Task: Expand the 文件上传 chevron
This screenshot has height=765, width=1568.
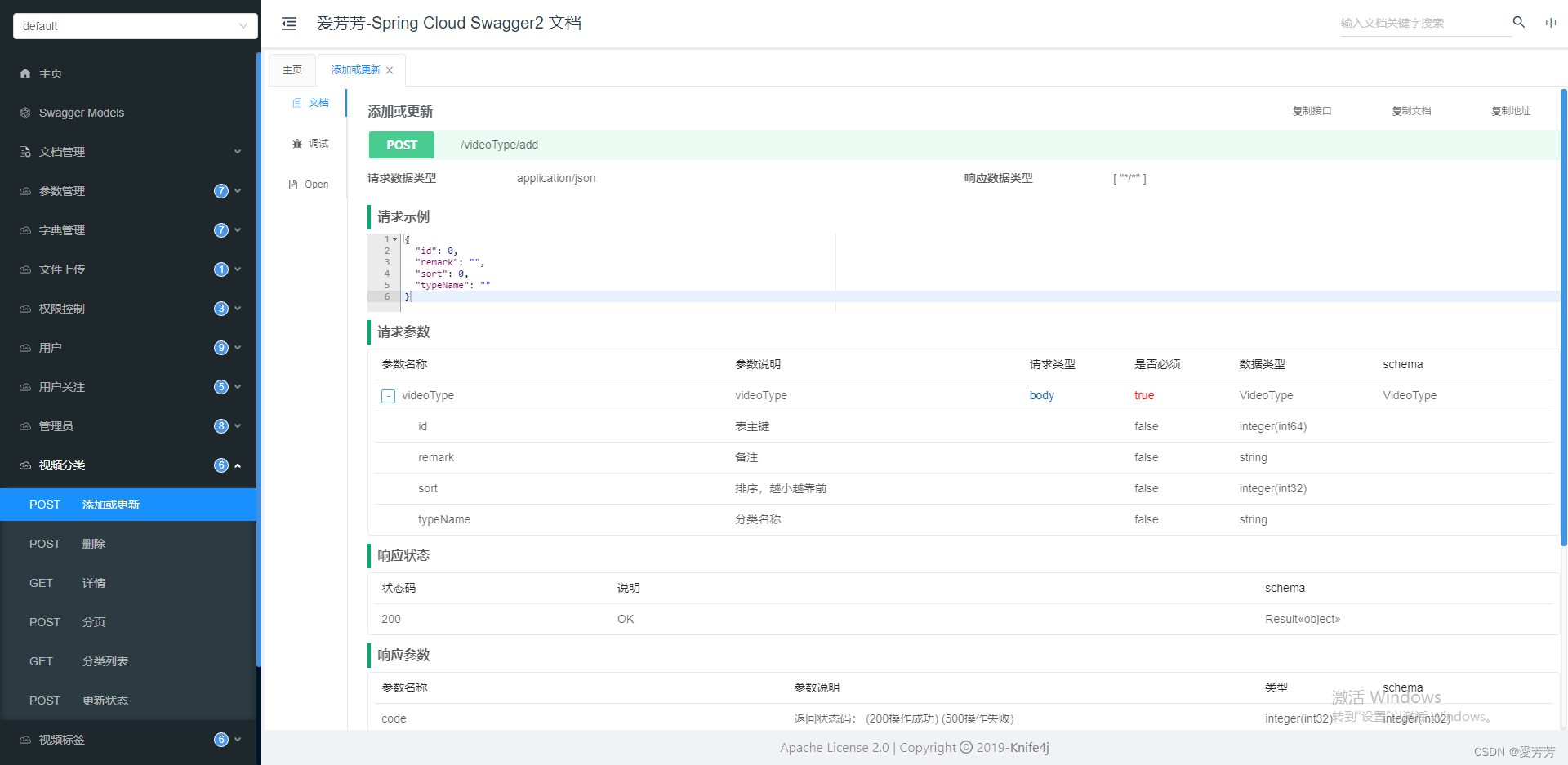Action: click(238, 269)
